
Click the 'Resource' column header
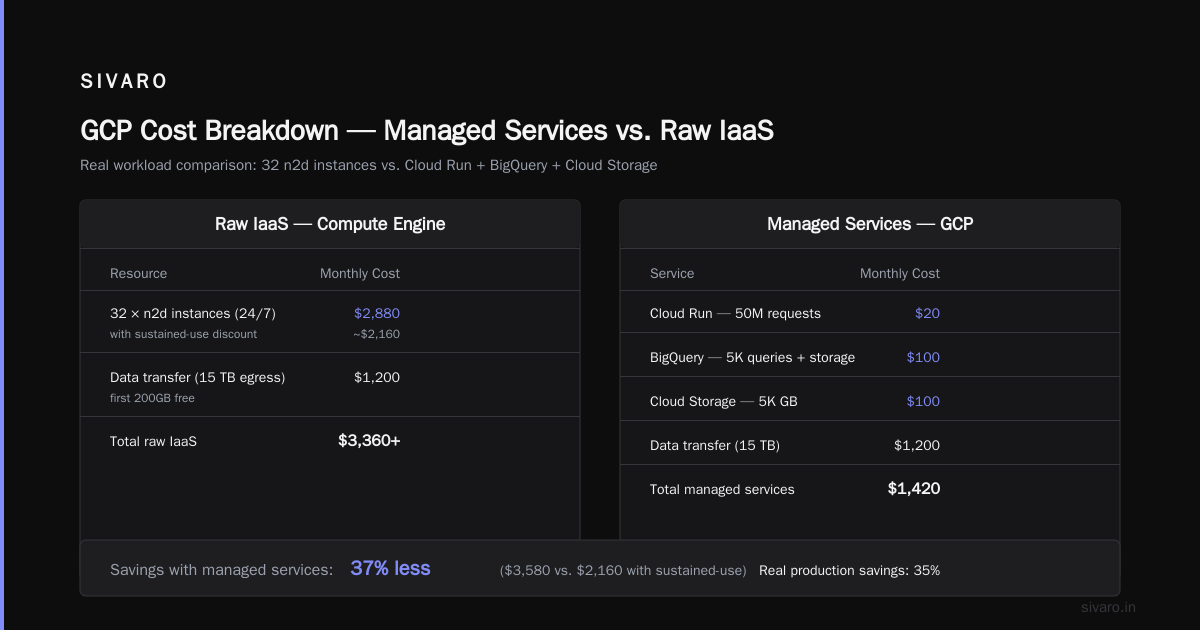[x=138, y=273]
